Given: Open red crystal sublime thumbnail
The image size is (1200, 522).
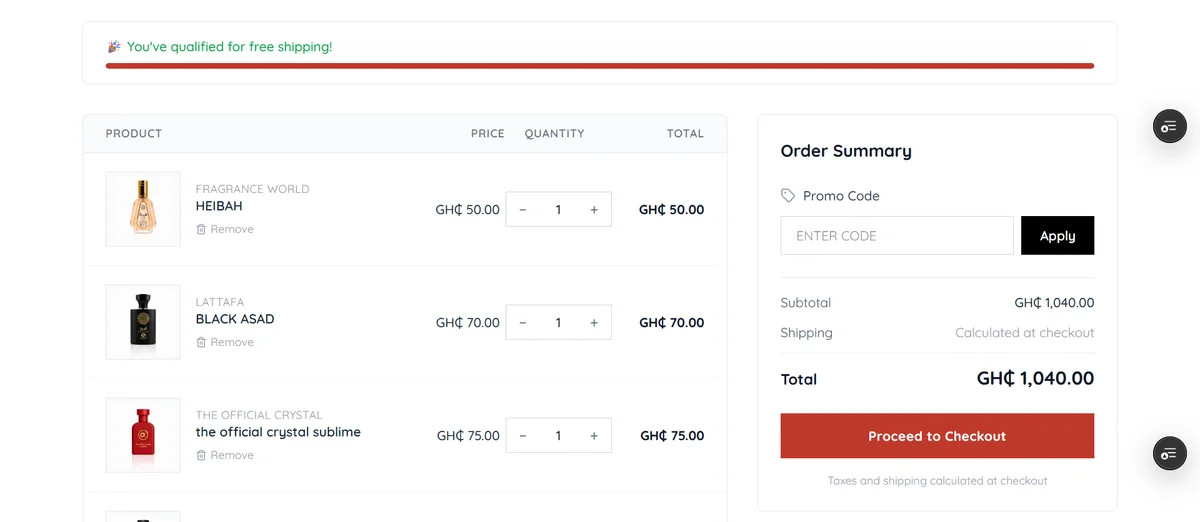Looking at the screenshot, I should (143, 435).
